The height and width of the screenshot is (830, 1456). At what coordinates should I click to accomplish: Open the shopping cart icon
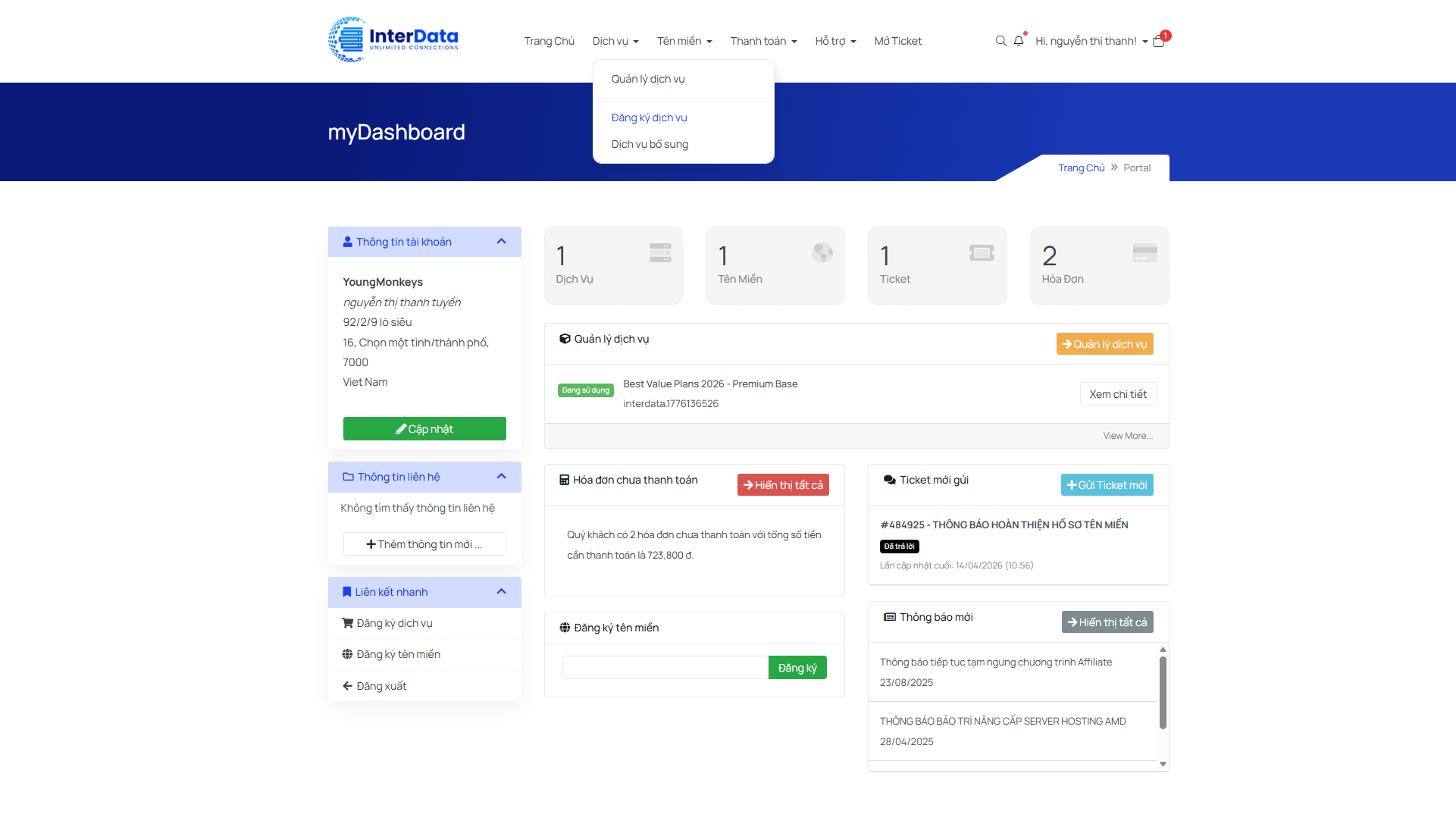click(1159, 41)
